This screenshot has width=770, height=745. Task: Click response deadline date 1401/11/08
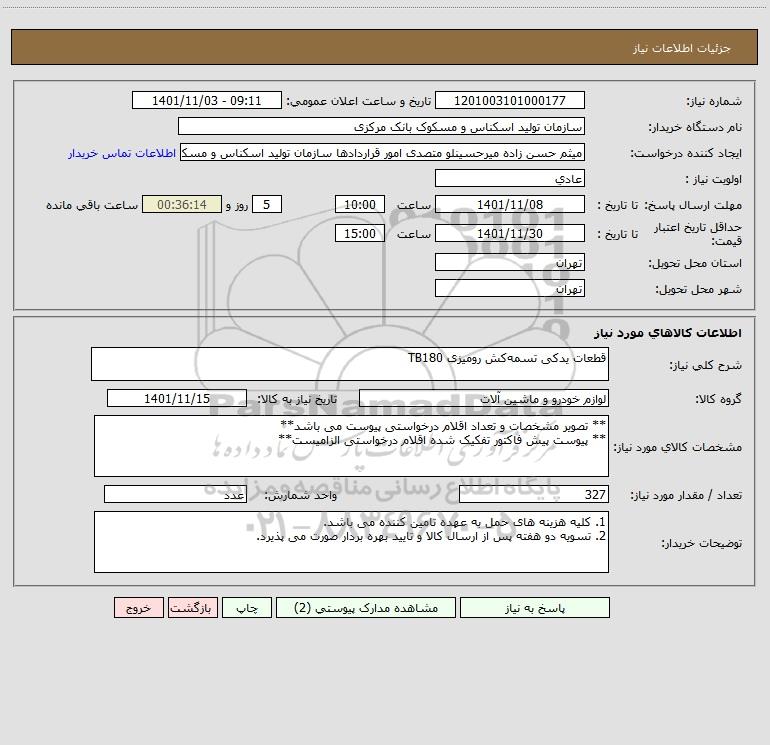510,204
